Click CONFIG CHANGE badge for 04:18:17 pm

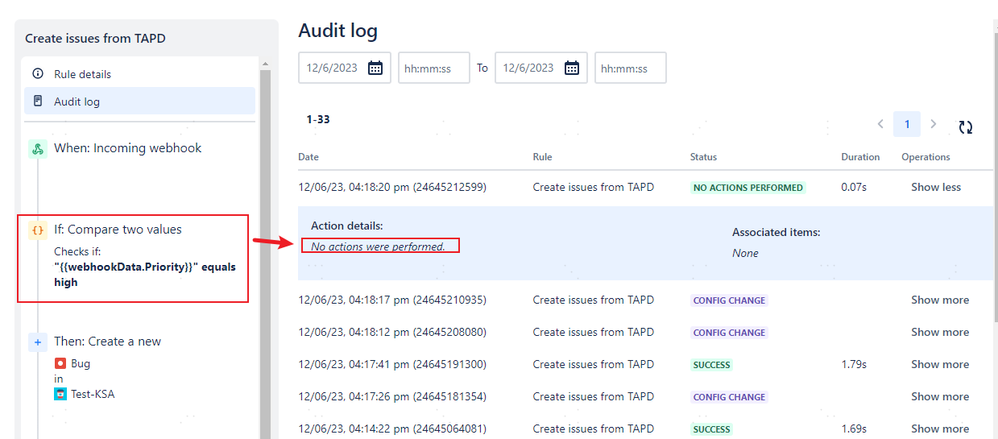(x=729, y=300)
